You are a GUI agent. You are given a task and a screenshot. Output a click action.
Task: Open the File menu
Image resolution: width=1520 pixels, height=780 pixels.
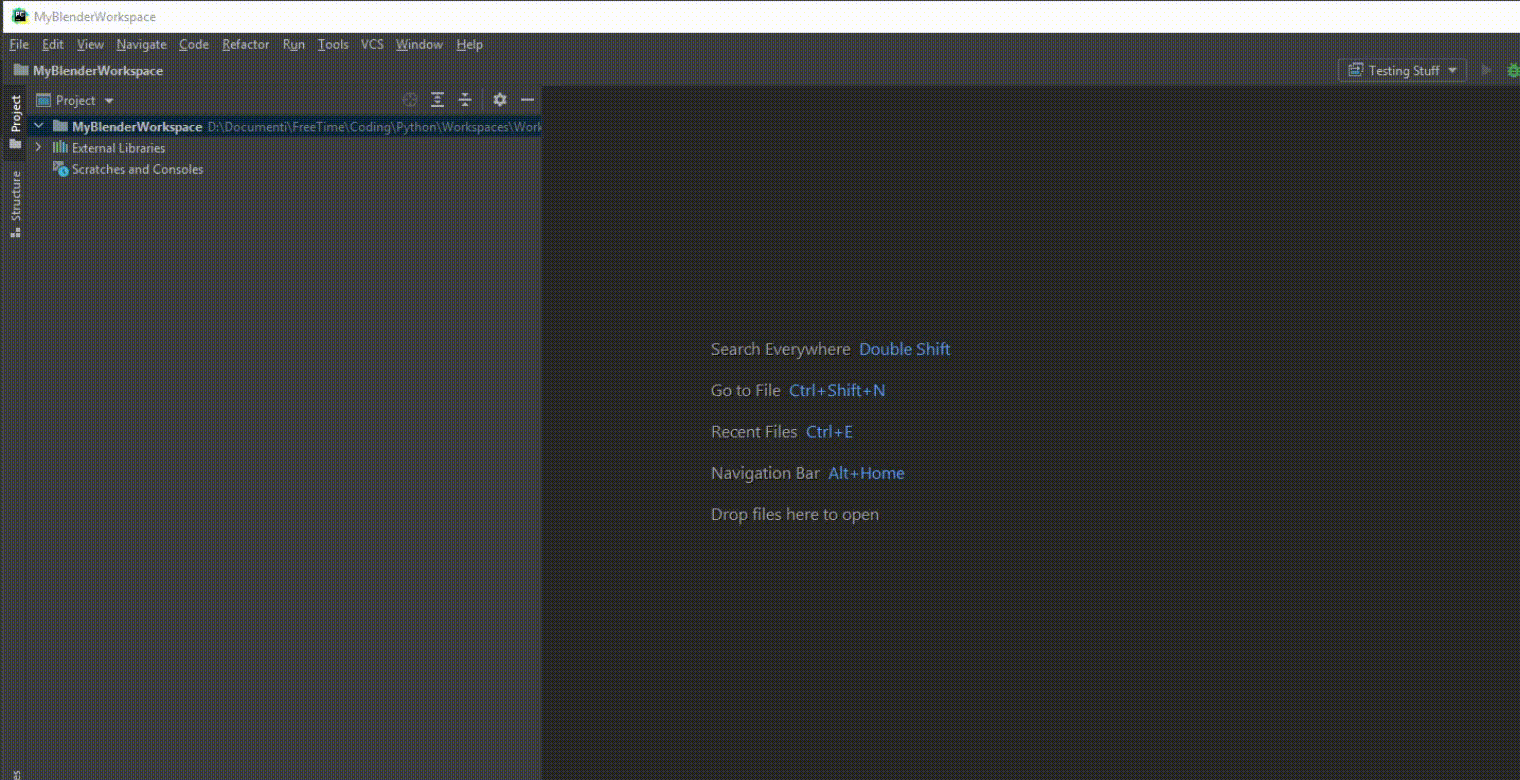coord(19,44)
